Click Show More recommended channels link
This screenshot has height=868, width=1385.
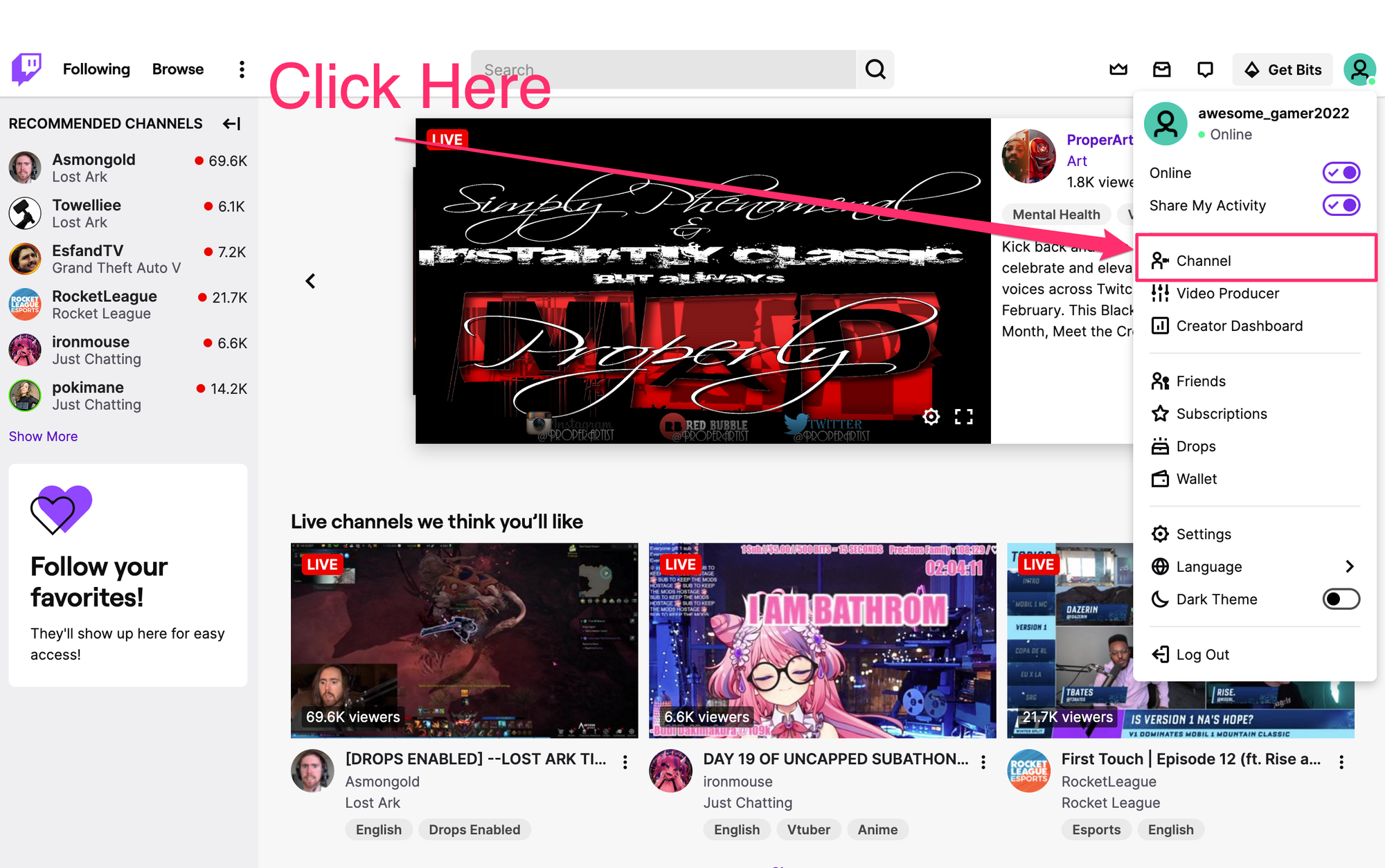click(x=44, y=435)
